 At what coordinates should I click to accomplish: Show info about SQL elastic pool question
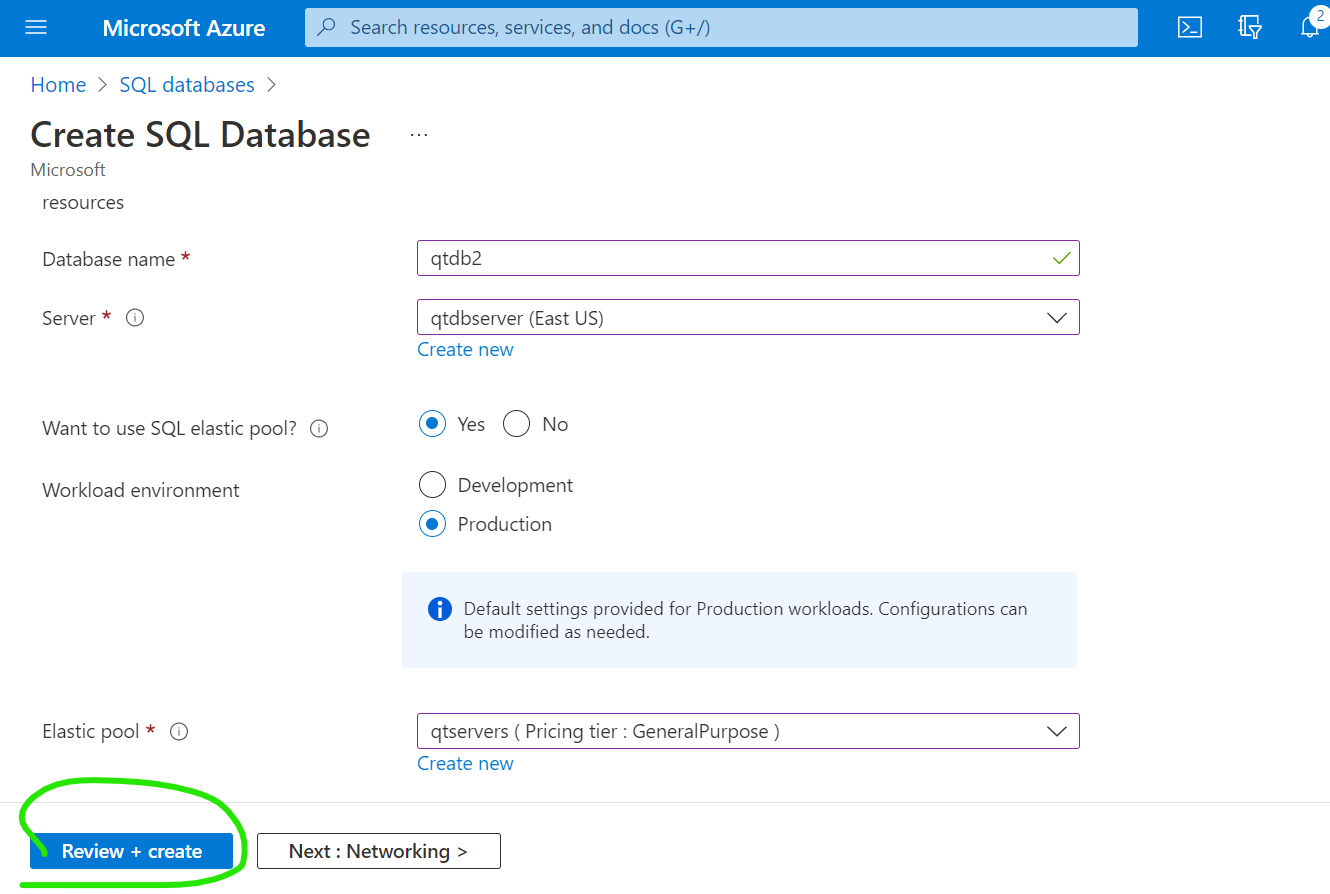319,429
